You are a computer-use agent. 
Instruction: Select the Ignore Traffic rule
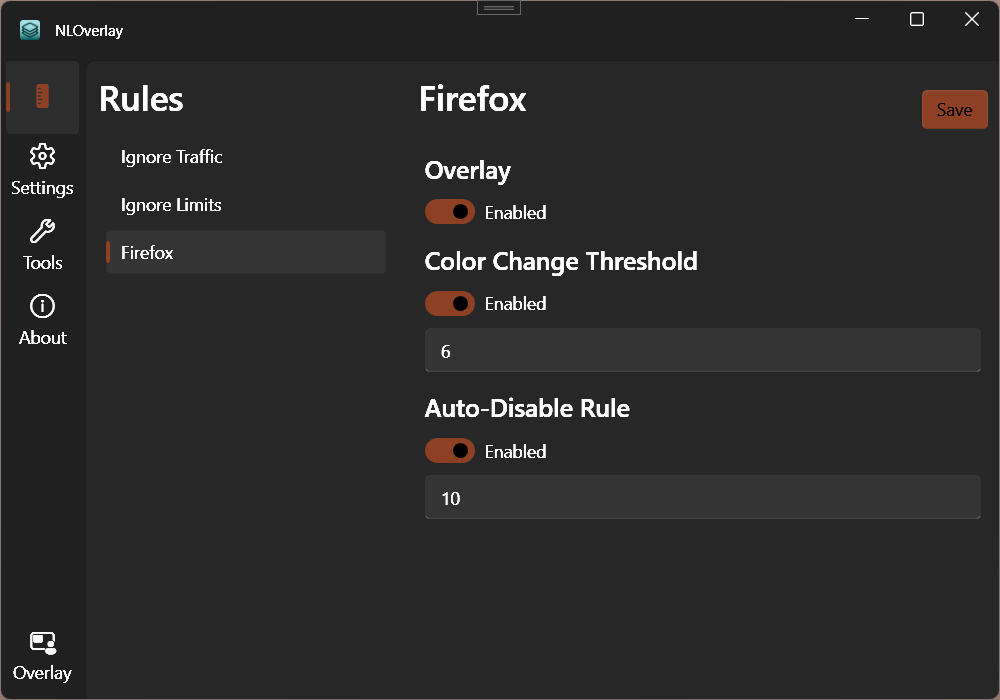pyautogui.click(x=246, y=157)
